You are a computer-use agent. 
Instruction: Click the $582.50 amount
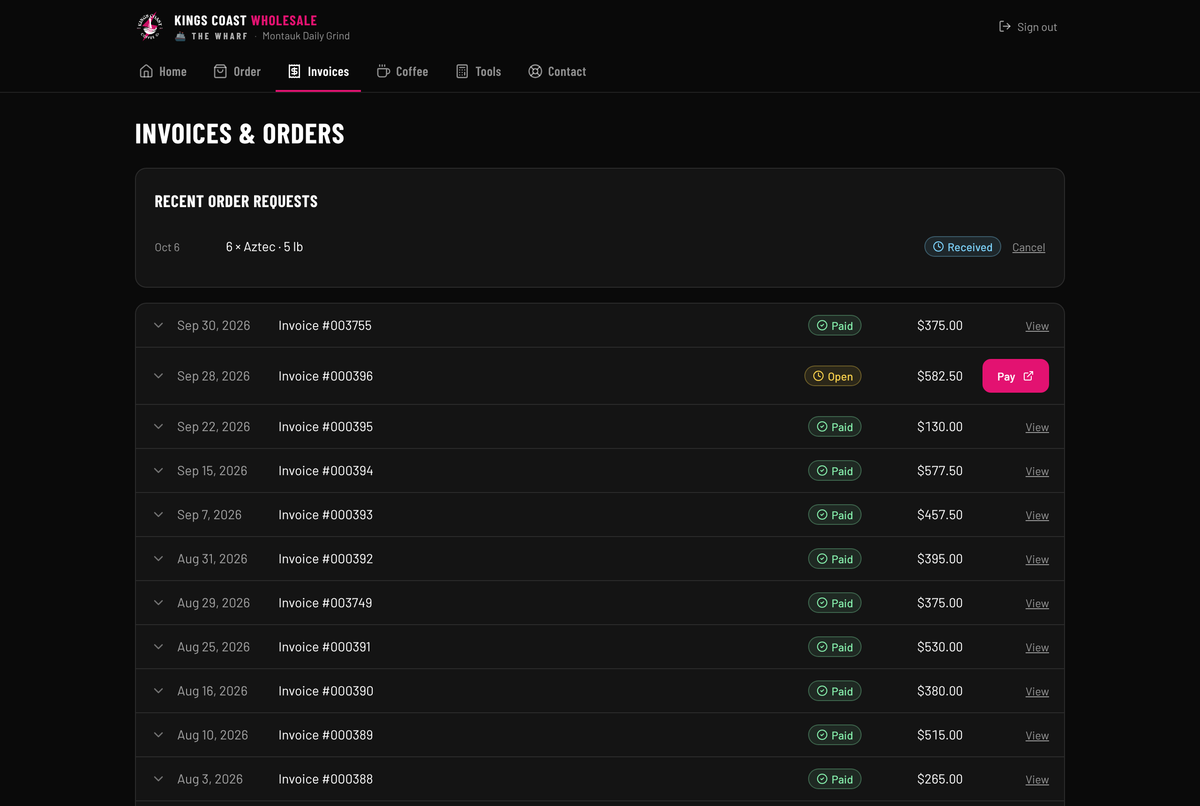coord(940,376)
